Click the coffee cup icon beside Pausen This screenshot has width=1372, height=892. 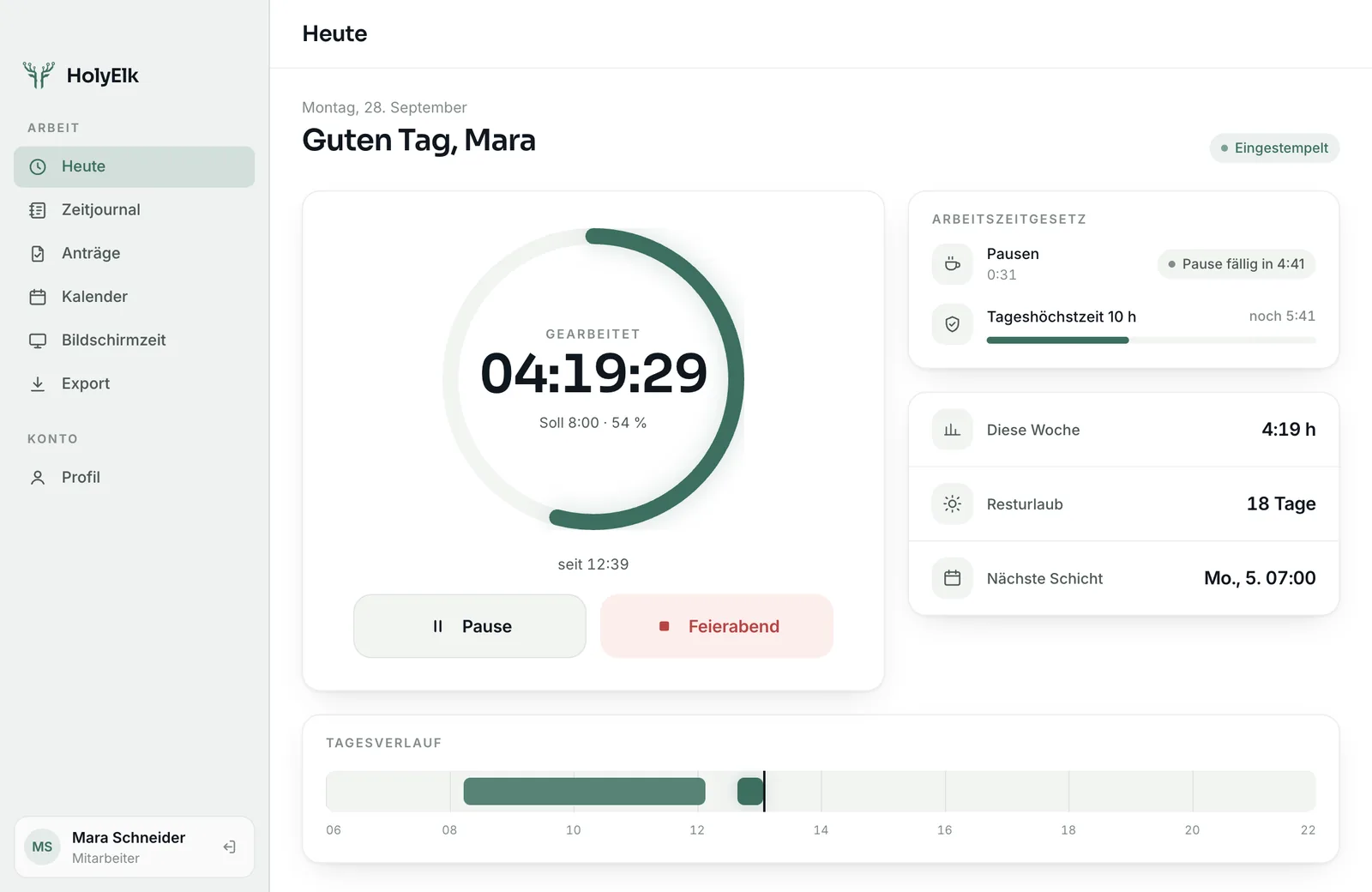point(952,264)
